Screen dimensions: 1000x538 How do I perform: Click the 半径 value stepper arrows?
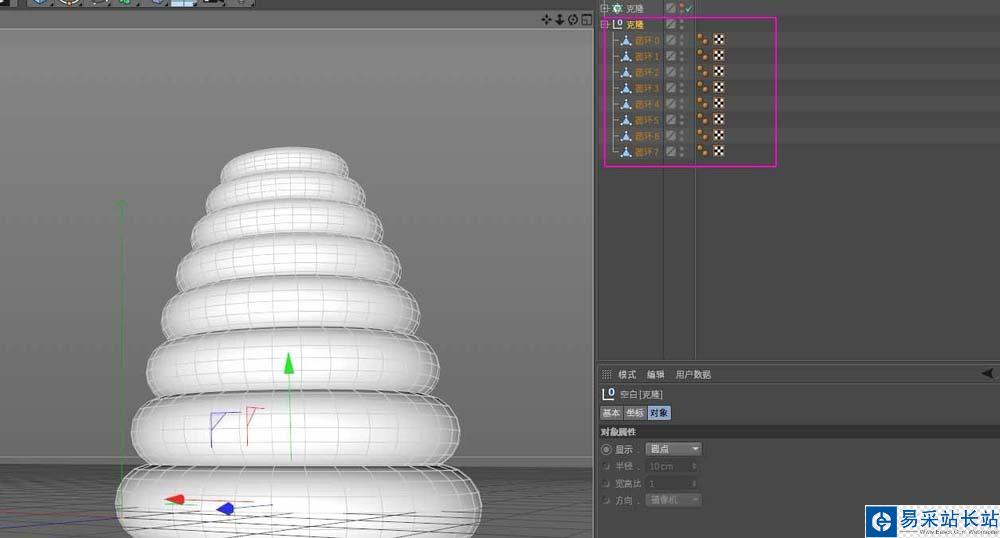coord(694,466)
